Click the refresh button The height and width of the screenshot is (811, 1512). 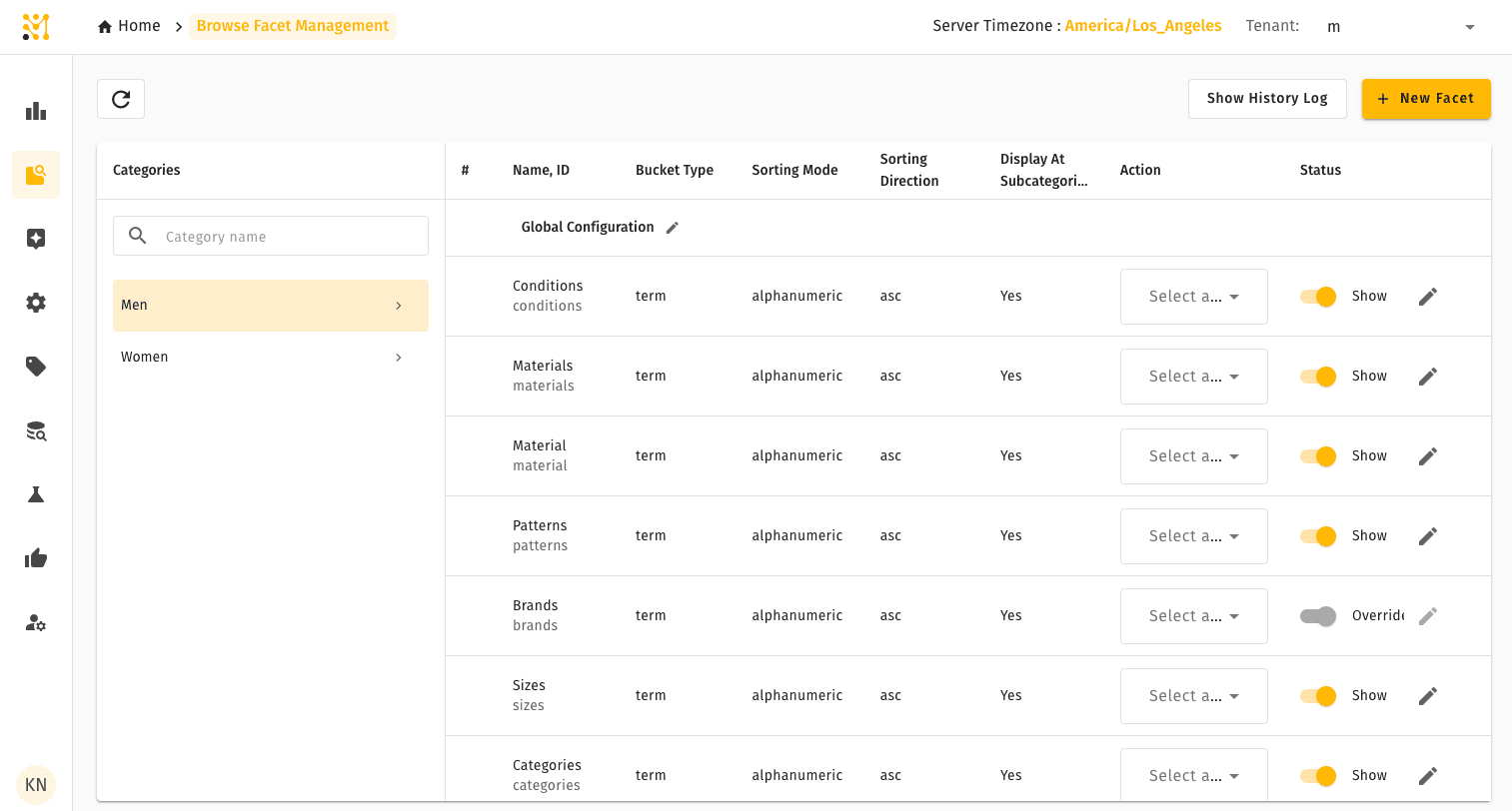click(121, 99)
